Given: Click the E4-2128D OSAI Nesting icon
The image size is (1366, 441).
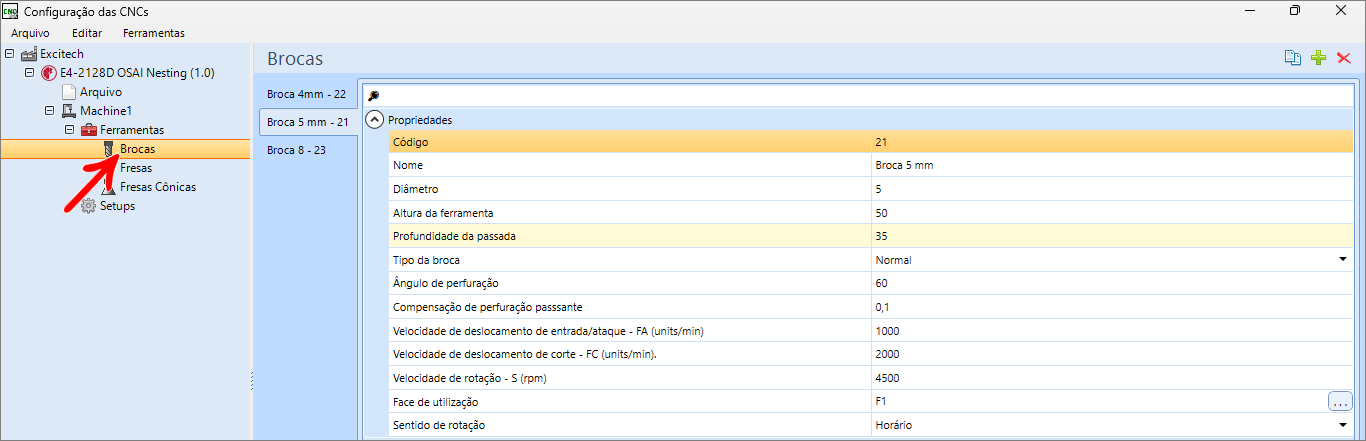Looking at the screenshot, I should 49,73.
